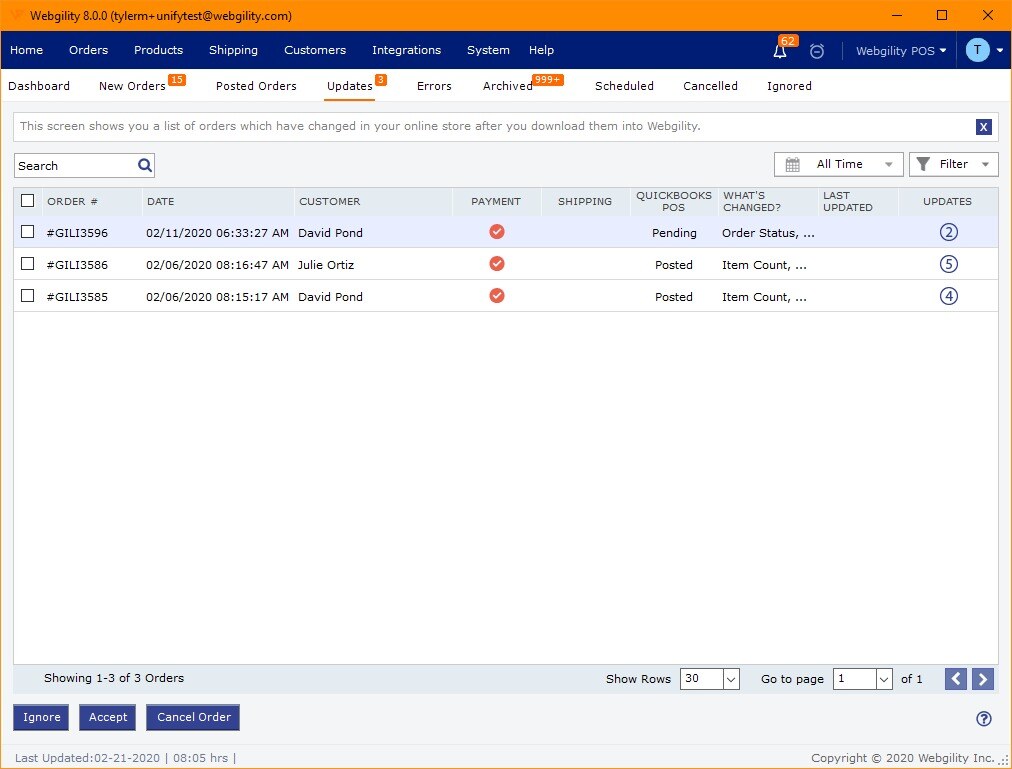Expand the Webgility POS profile dropdown
This screenshot has width=1012, height=769.
pyautogui.click(x=901, y=50)
